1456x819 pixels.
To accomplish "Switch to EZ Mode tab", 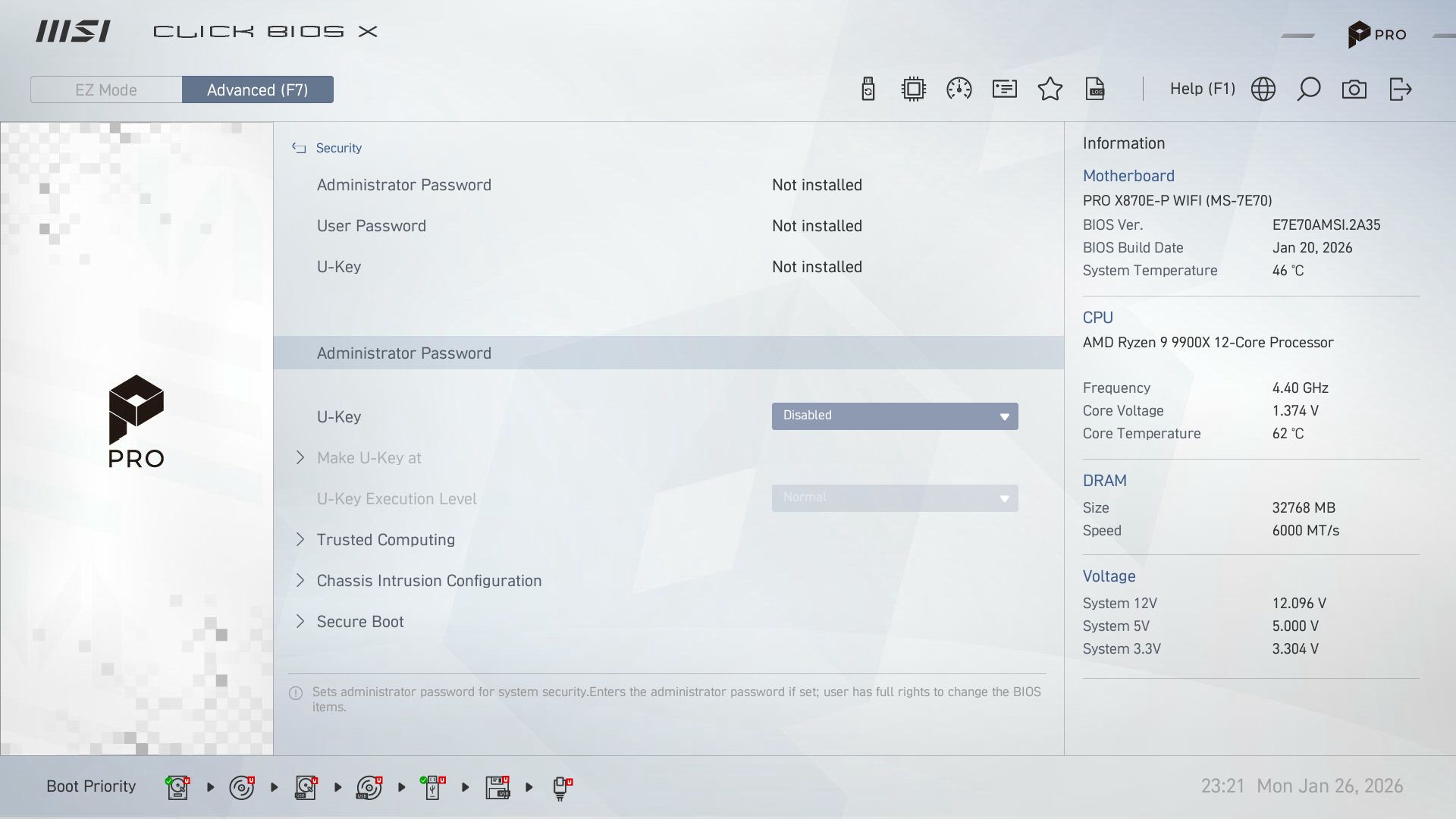I will [106, 89].
